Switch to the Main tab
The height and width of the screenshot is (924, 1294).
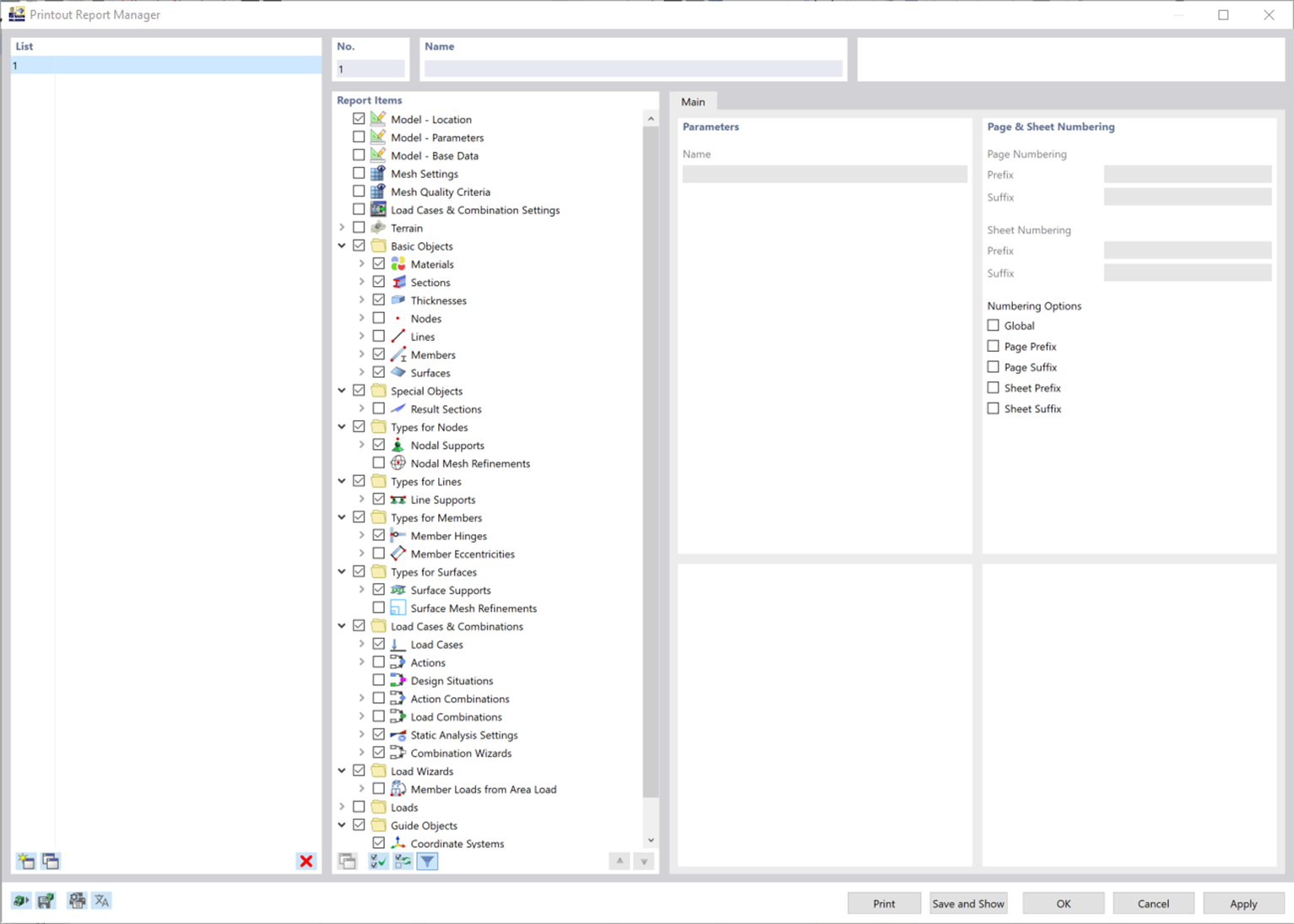(x=693, y=101)
